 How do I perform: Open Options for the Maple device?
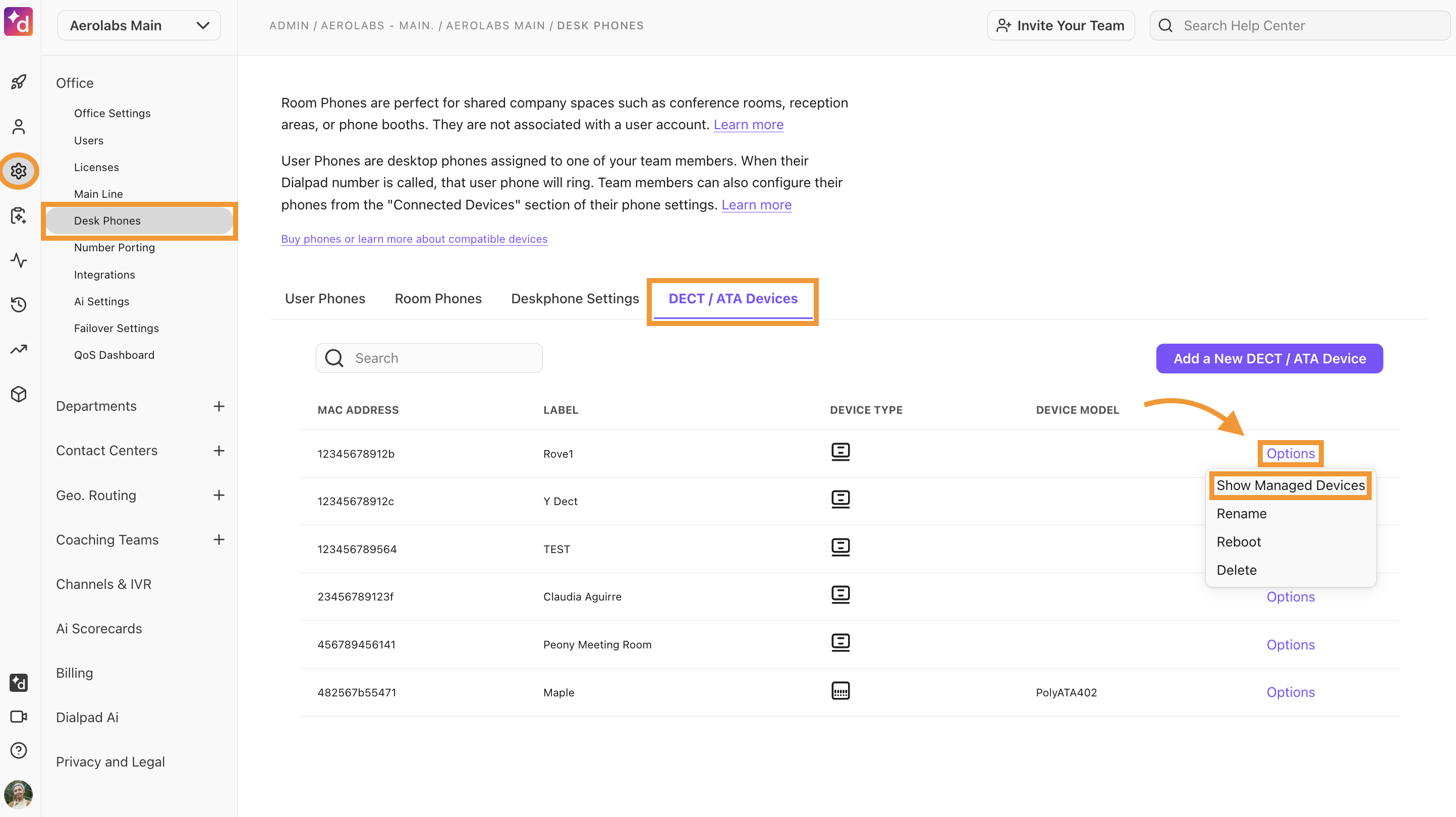point(1291,692)
